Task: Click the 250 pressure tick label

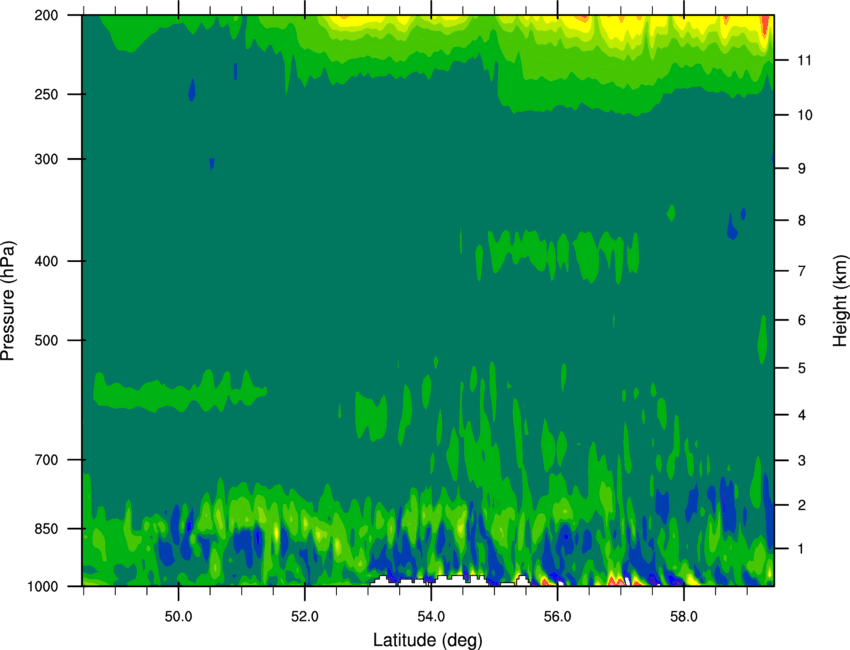Action: click(46, 94)
